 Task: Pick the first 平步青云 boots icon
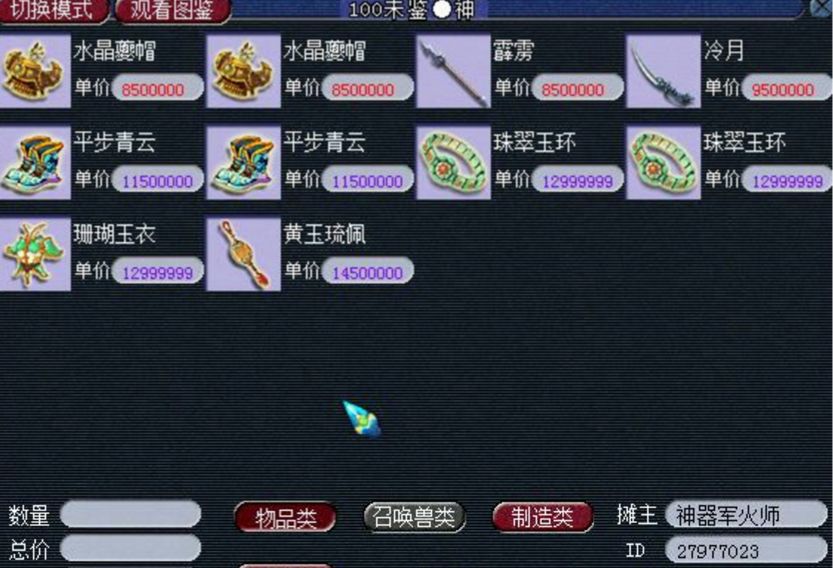pyautogui.click(x=35, y=163)
